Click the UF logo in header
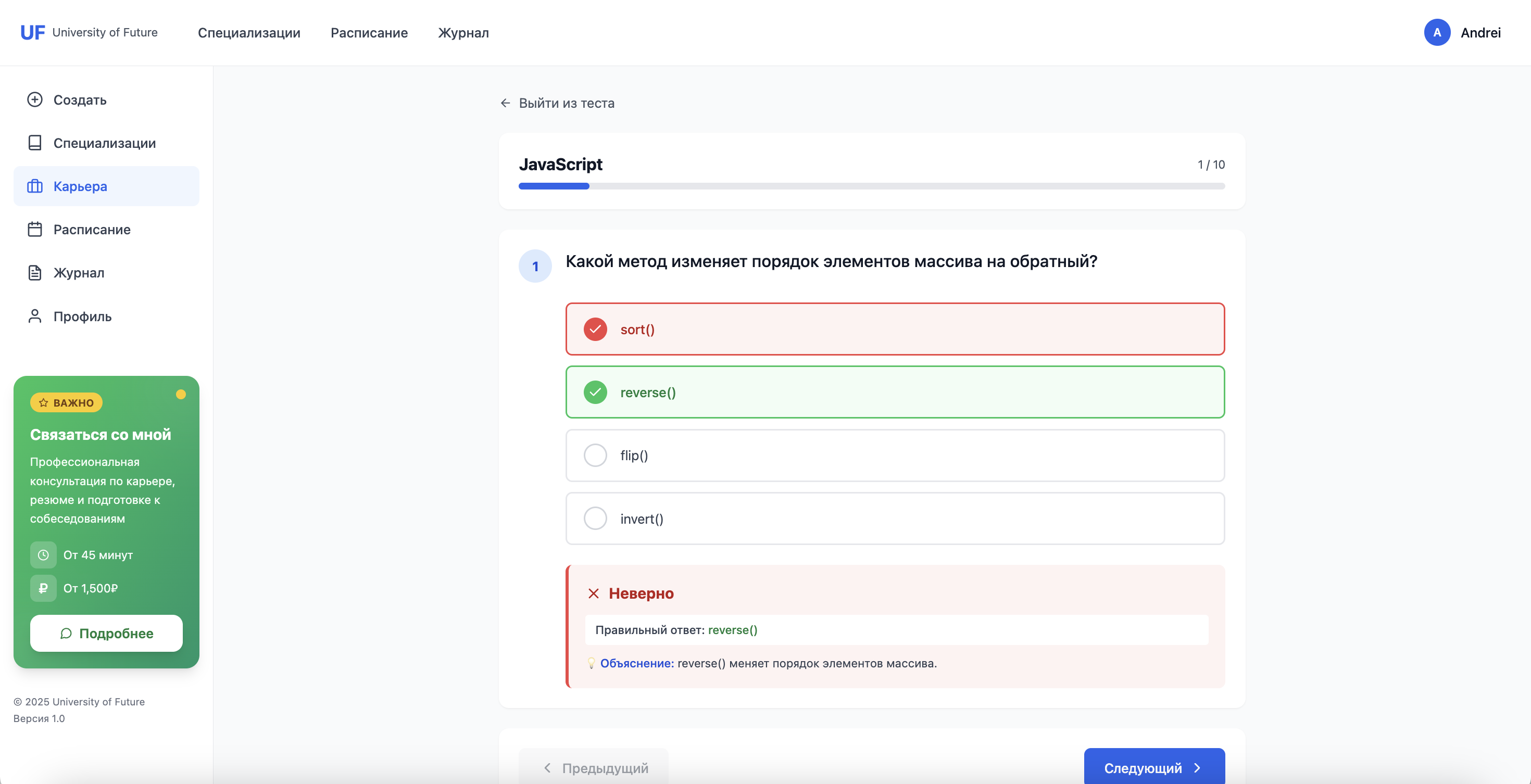The image size is (1531, 784). 32,32
